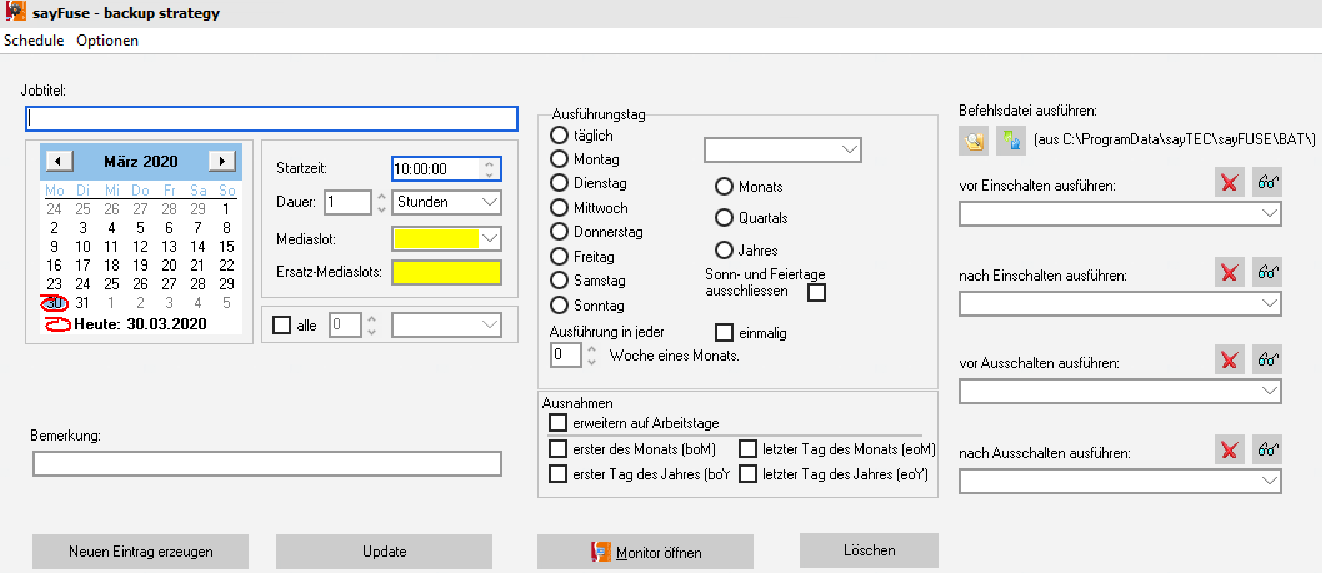Click the open folder icon under Befehlsdatei ausführen

[x=974, y=141]
